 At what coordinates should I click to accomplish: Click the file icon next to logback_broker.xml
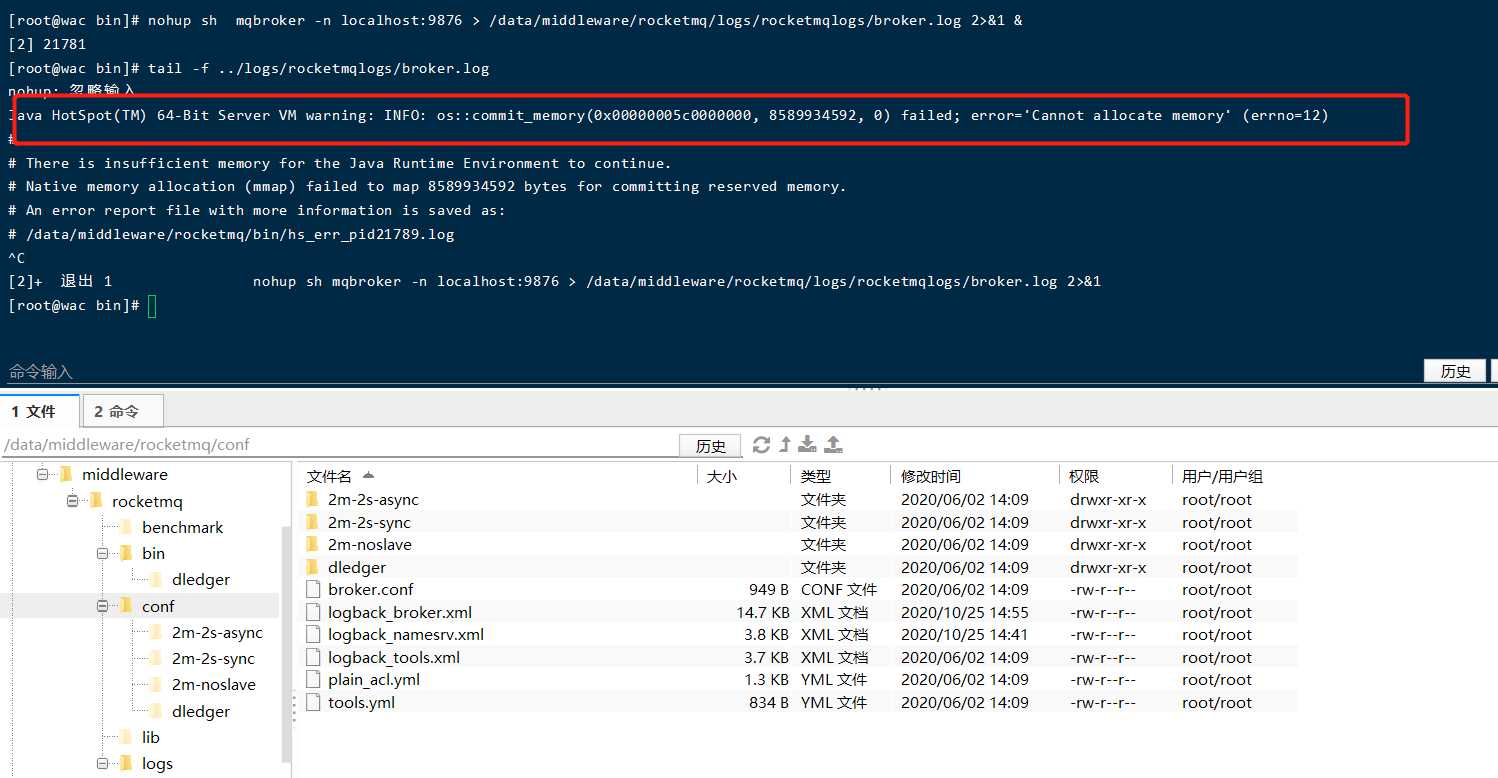[x=312, y=612]
